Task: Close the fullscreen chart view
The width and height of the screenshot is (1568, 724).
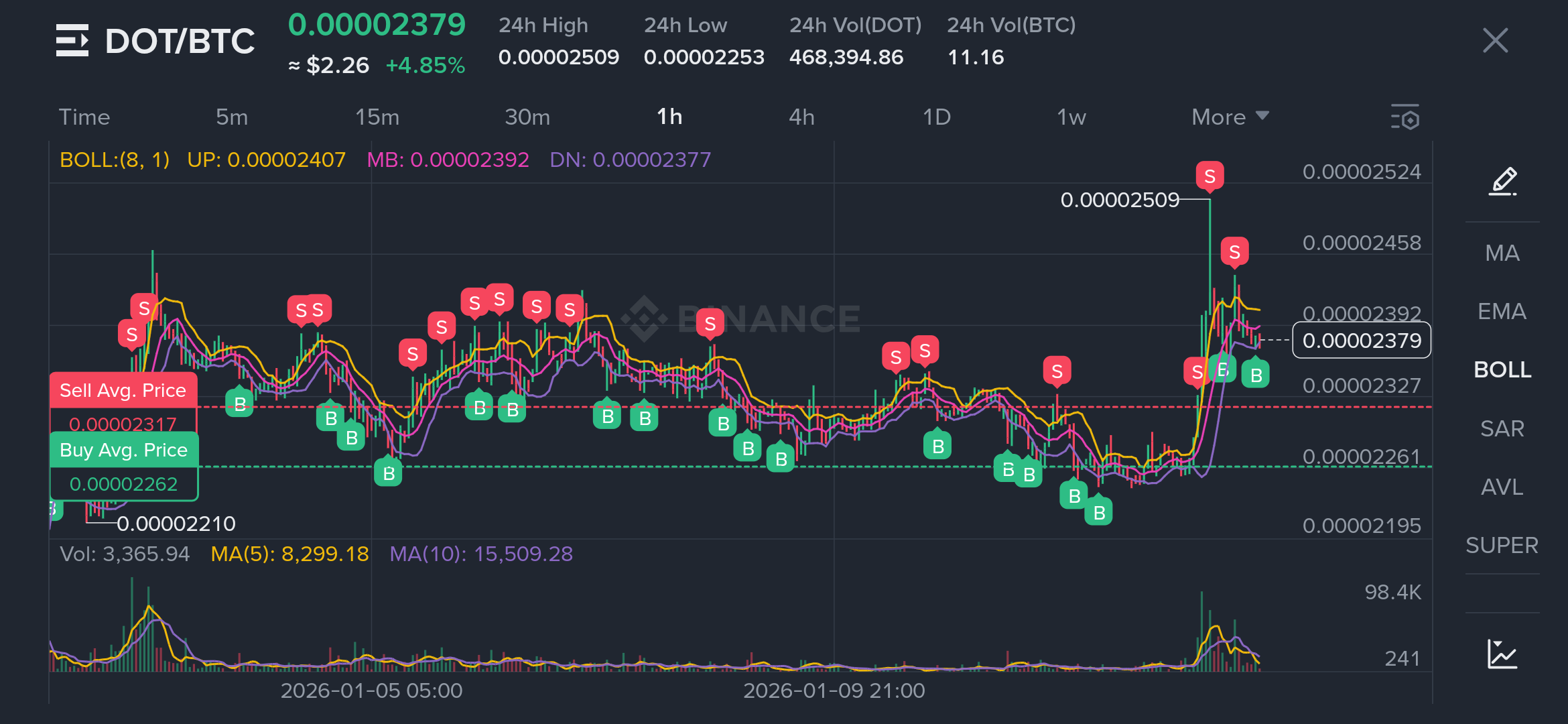Action: pos(1495,40)
